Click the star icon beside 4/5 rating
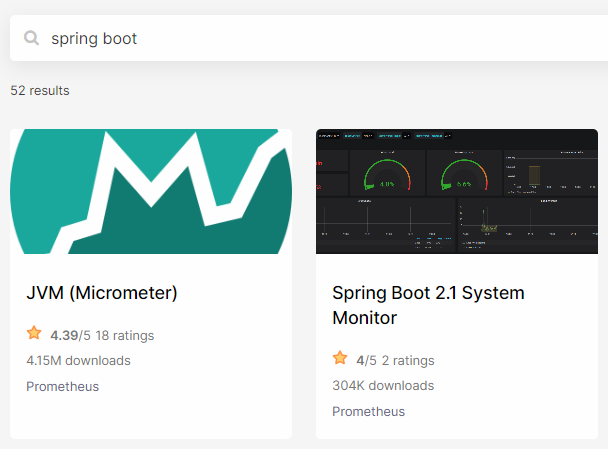The image size is (608, 449). coord(340,358)
